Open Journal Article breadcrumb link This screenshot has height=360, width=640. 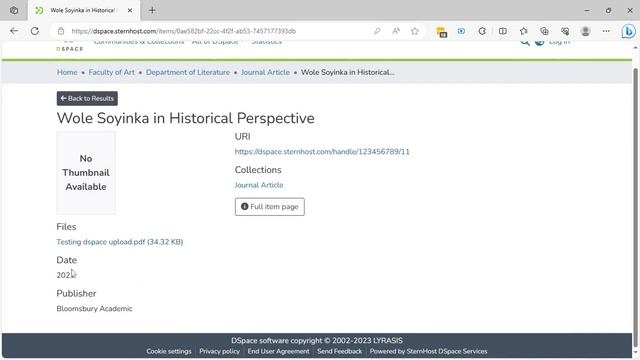click(x=265, y=72)
